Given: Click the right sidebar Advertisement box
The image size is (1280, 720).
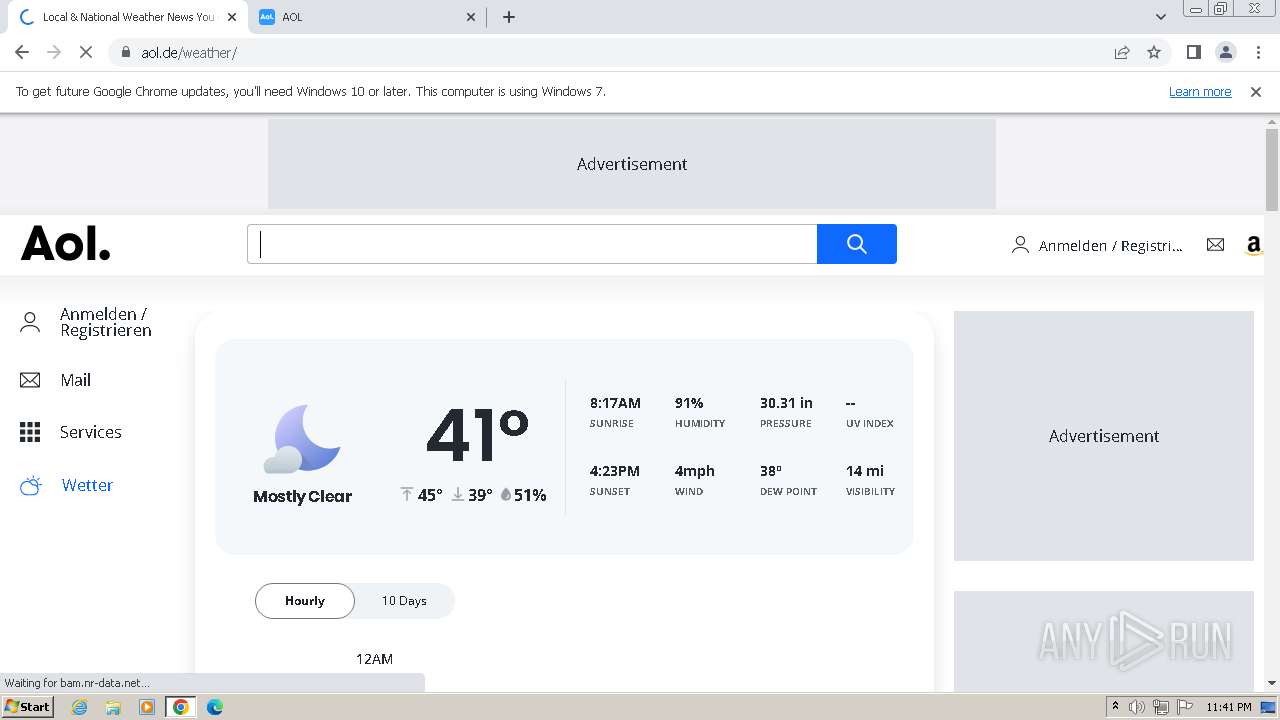Looking at the screenshot, I should pyautogui.click(x=1104, y=436).
